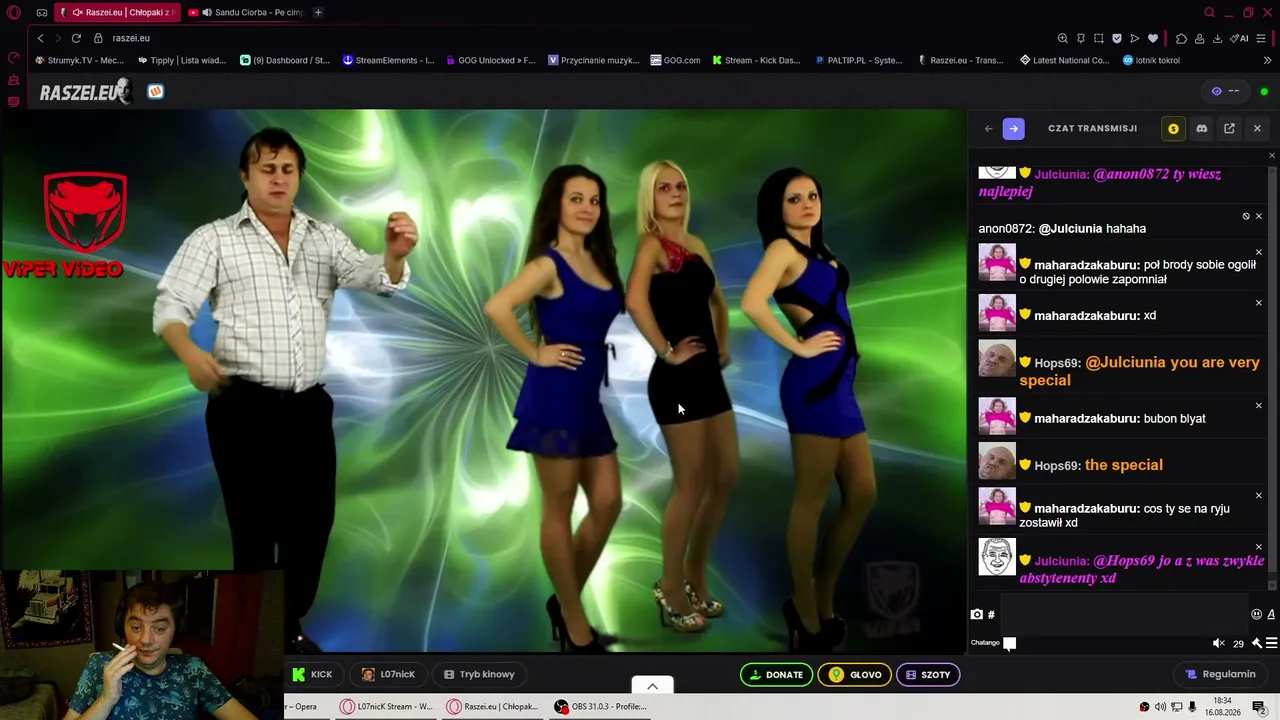
Task: Attach an image with the camera icon
Action: pos(977,614)
